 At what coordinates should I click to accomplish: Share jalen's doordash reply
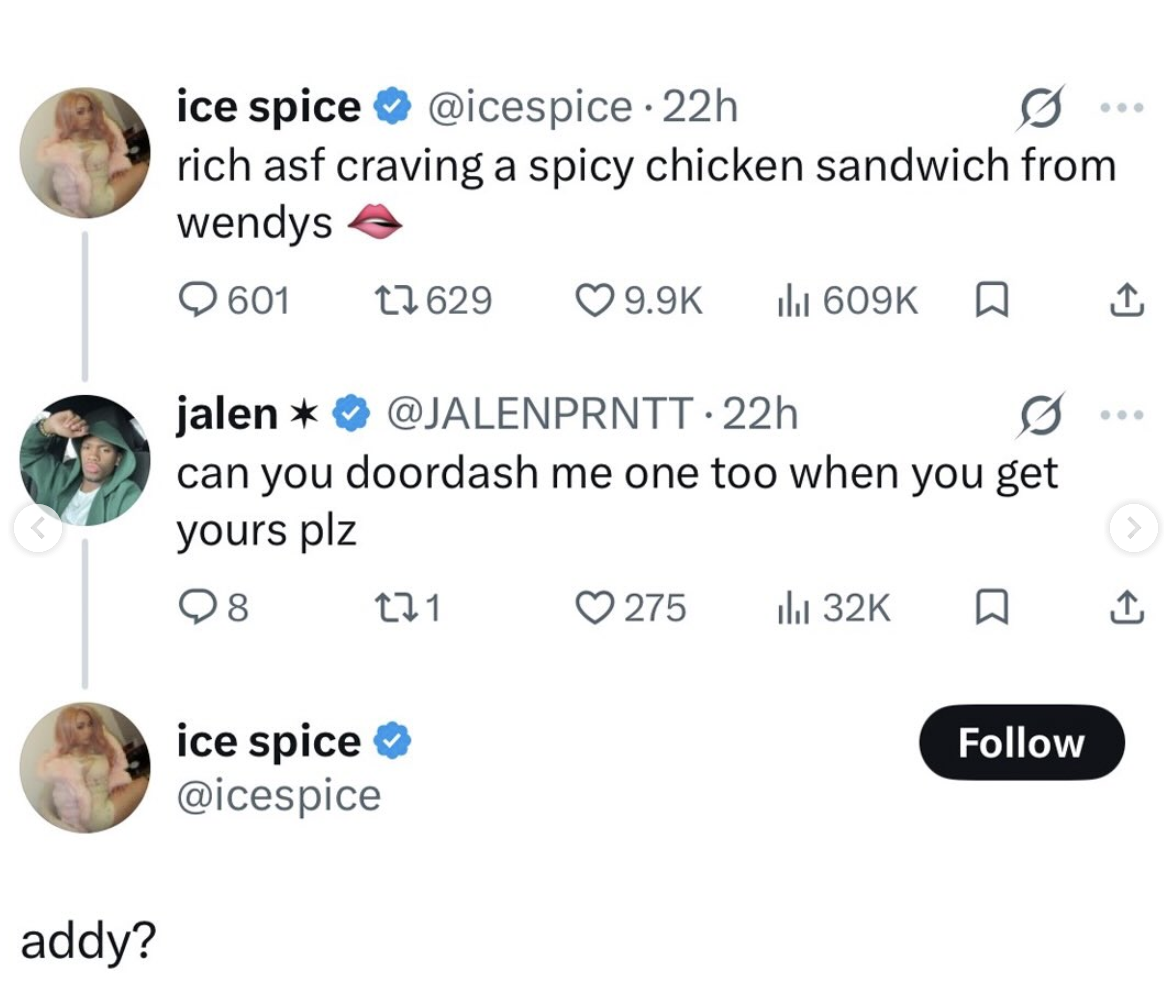[x=1126, y=607]
